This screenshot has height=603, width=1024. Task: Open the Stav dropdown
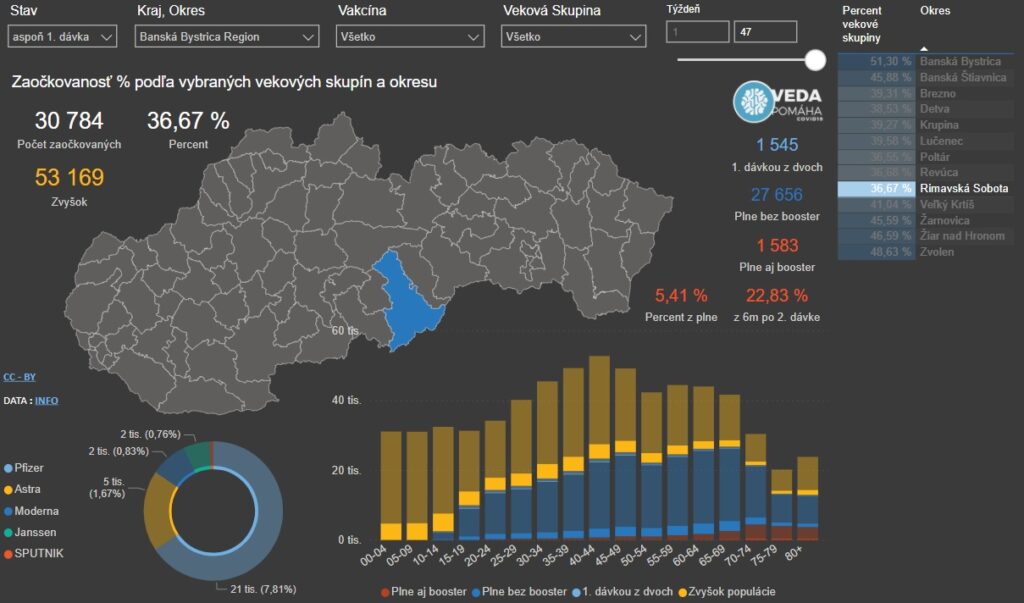point(61,37)
